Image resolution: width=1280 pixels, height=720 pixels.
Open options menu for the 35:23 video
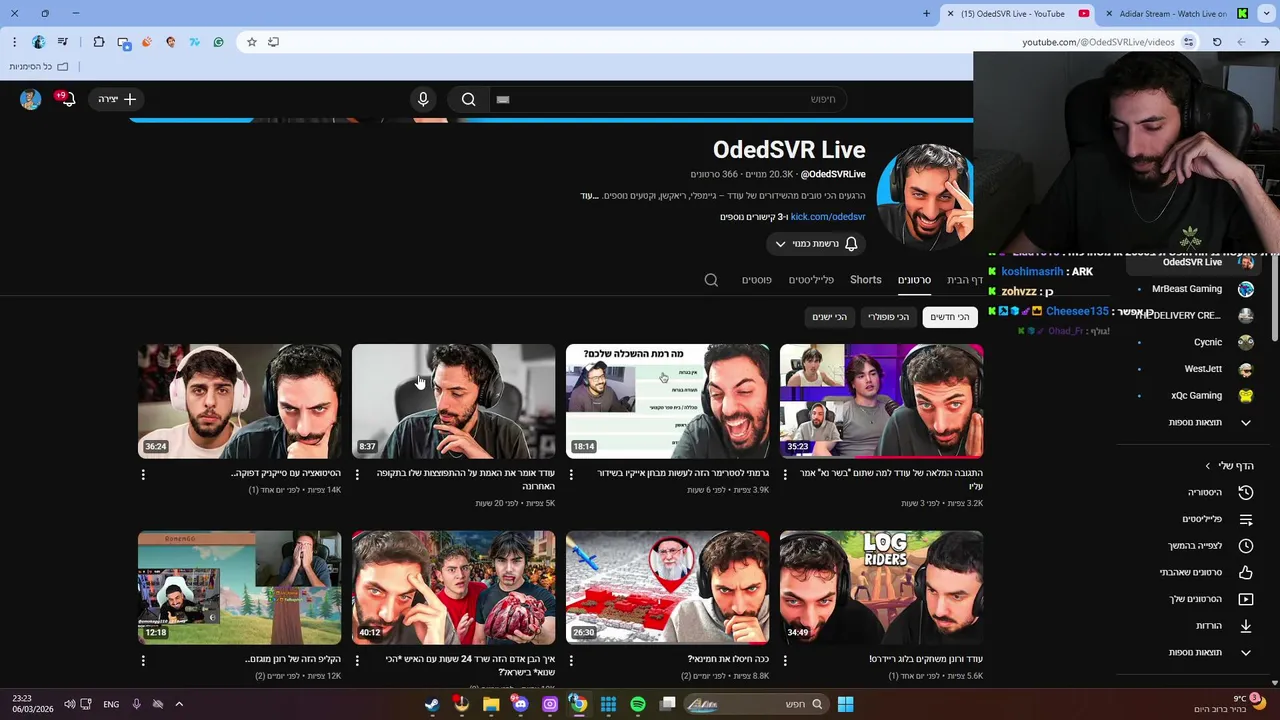coord(785,475)
